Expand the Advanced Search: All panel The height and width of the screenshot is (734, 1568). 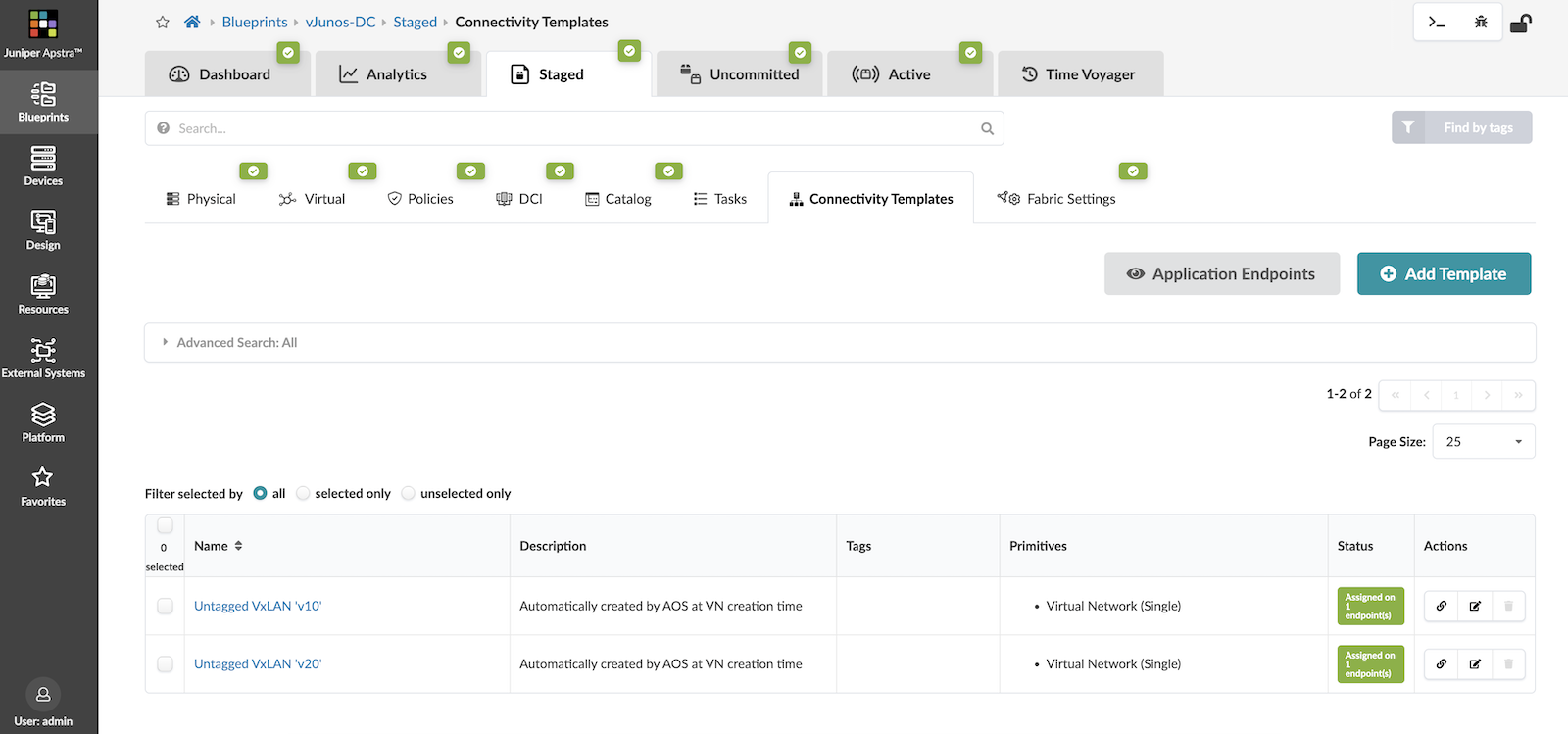pos(840,342)
